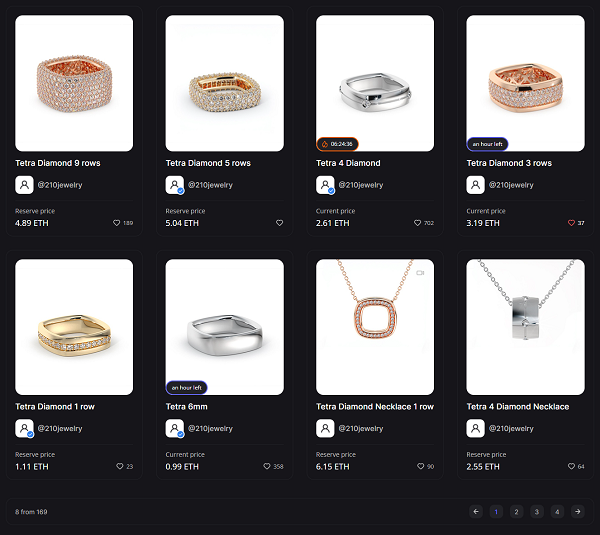Open Tetra 6mm item title

pos(186,406)
